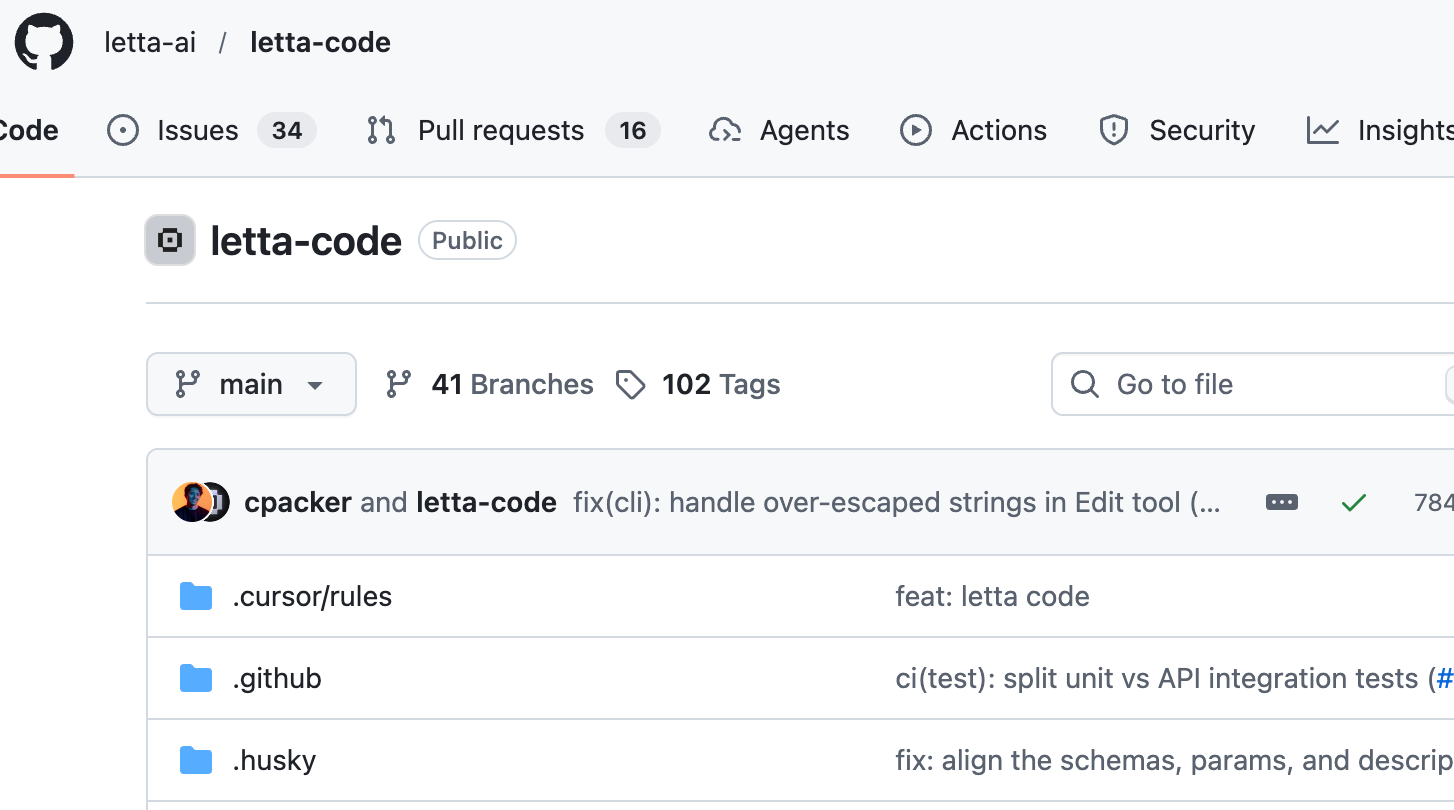Click the Insights graph icon
Viewport: 1454px width, 810px height.
1323,131
